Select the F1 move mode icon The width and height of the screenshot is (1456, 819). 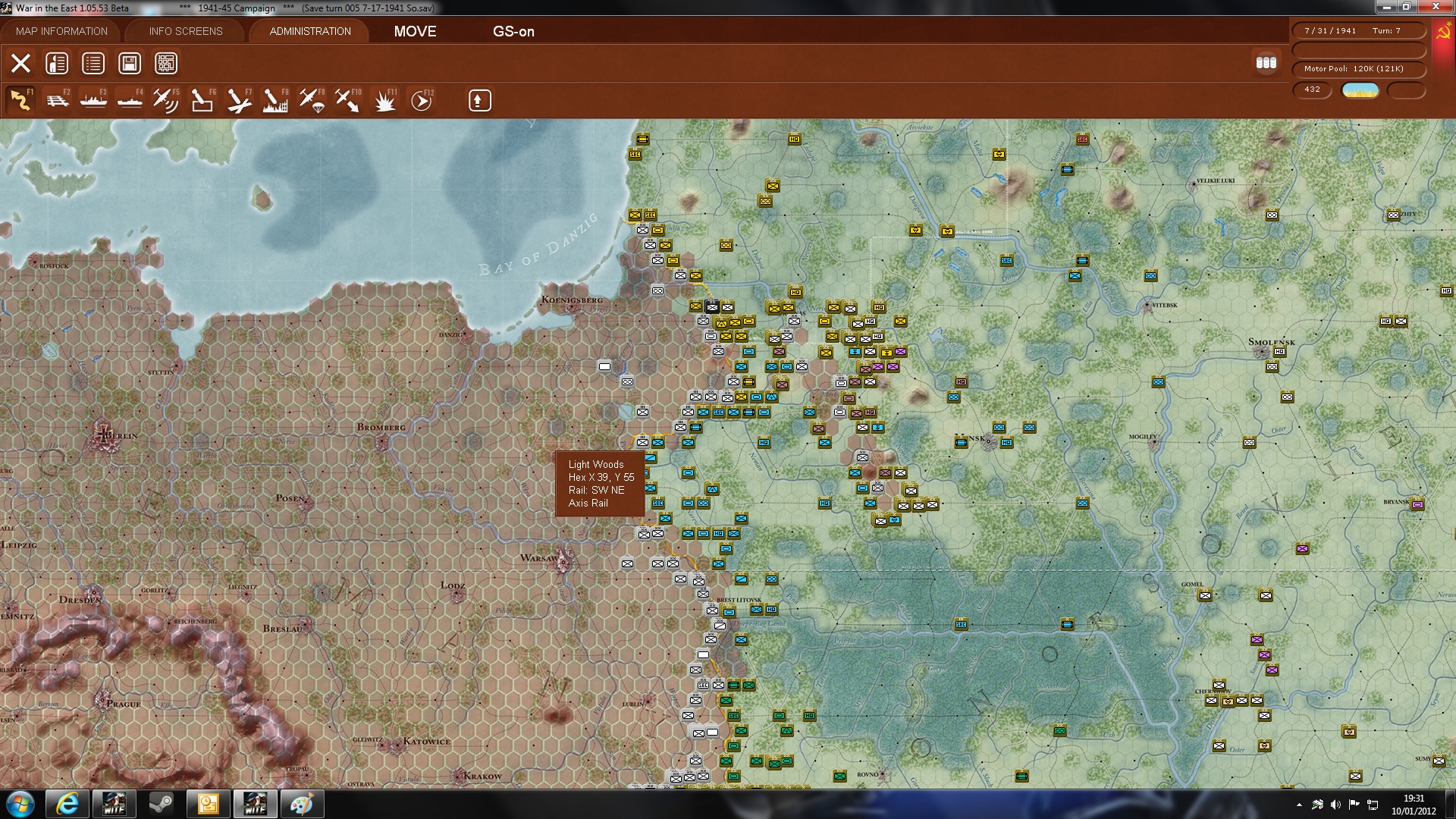point(20,100)
